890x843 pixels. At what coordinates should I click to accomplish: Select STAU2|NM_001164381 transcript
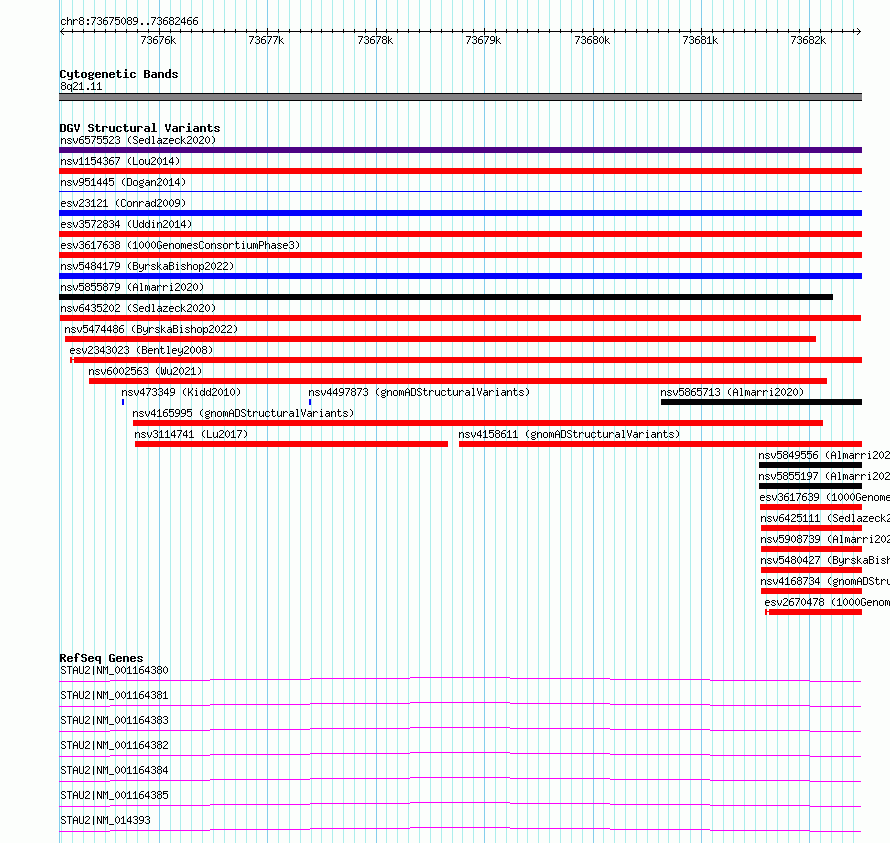coord(114,695)
